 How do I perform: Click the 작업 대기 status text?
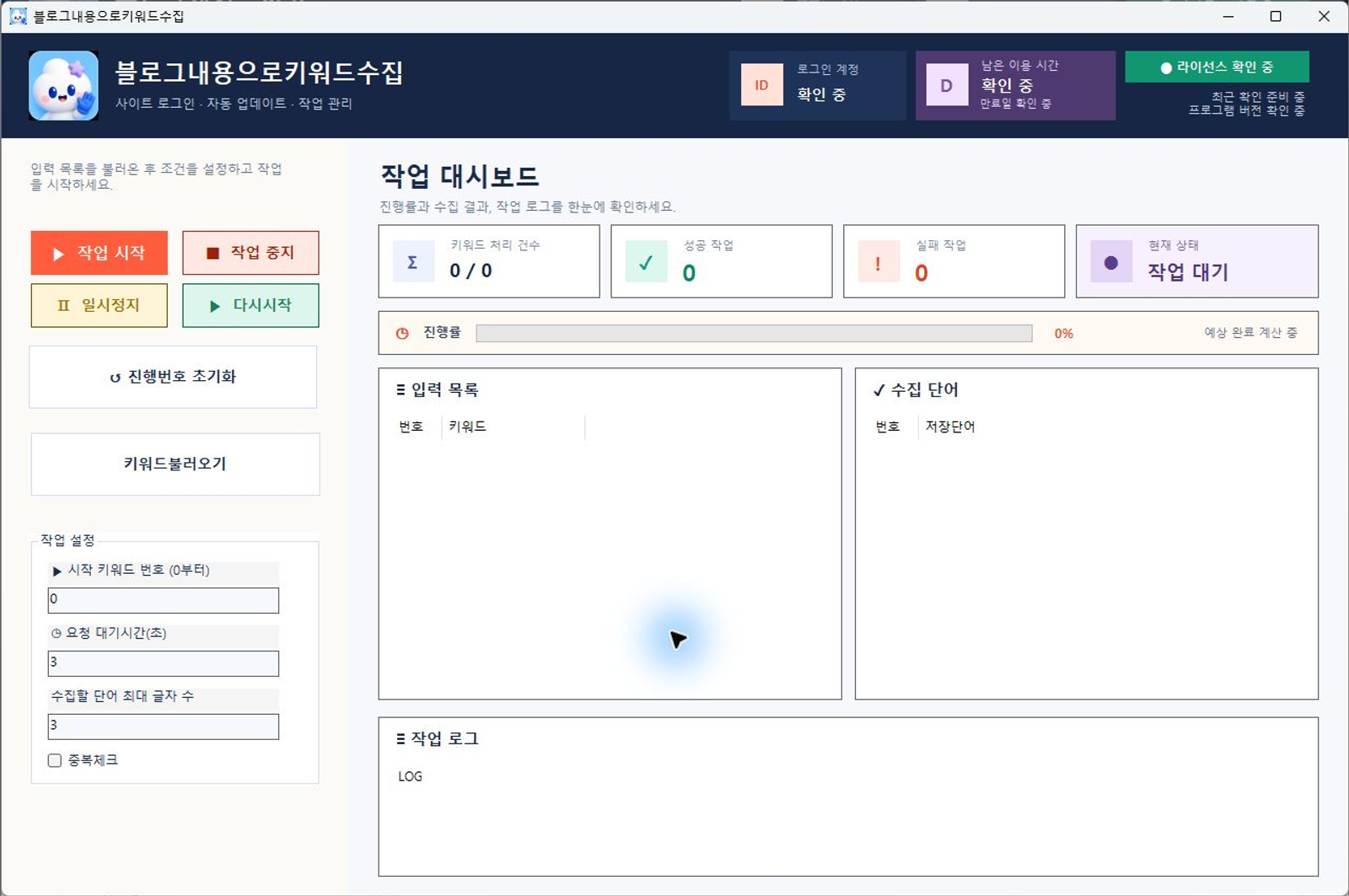click(1188, 271)
